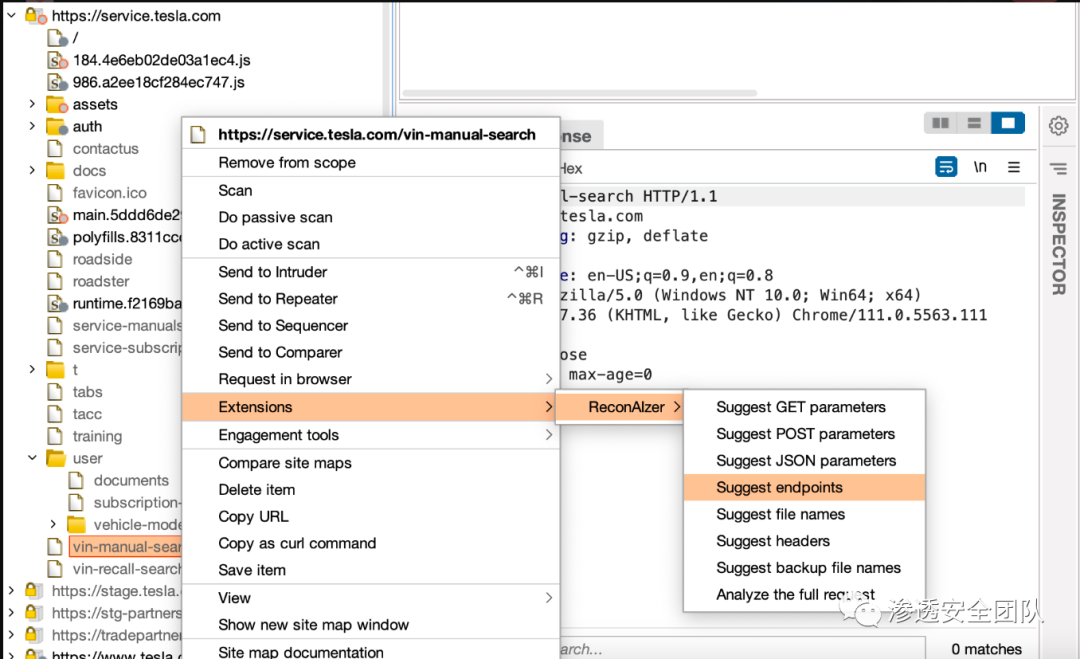
Task: Select Suggest headers option
Action: [x=804, y=541]
